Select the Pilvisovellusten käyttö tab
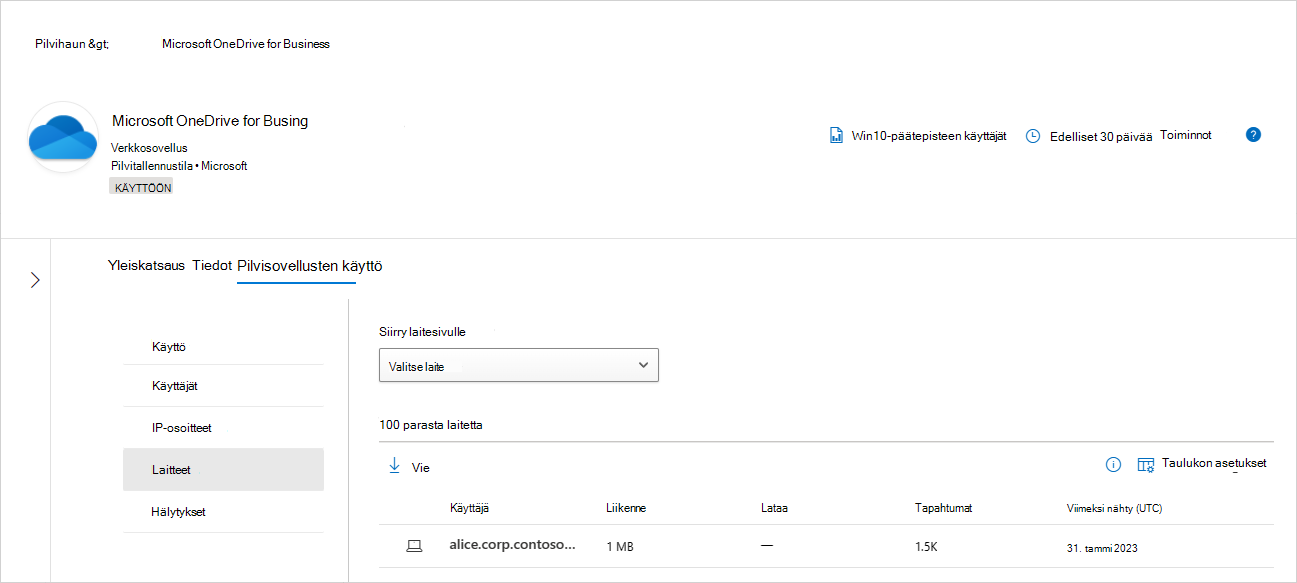 [x=309, y=266]
